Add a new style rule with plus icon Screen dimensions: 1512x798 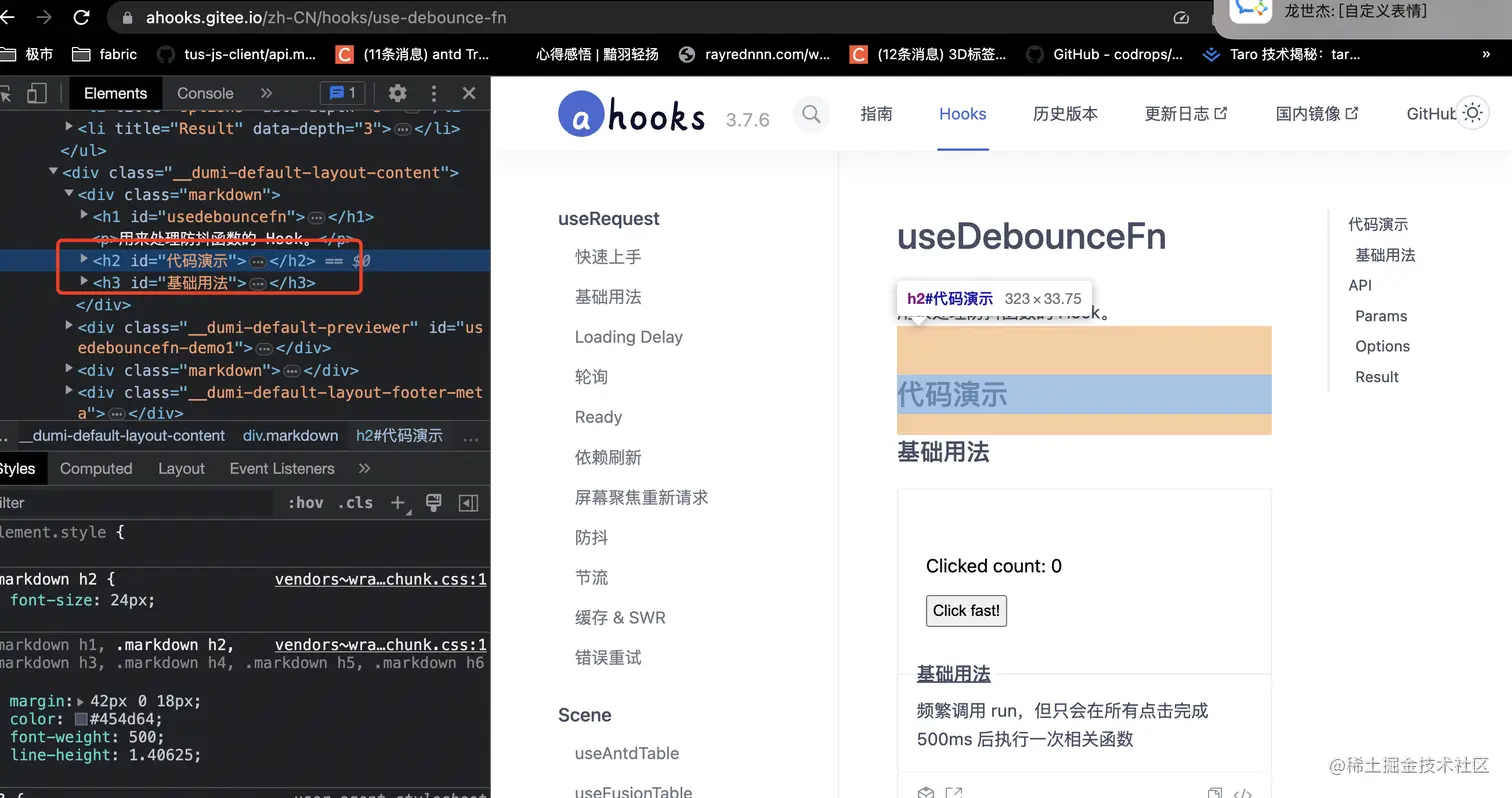398,503
